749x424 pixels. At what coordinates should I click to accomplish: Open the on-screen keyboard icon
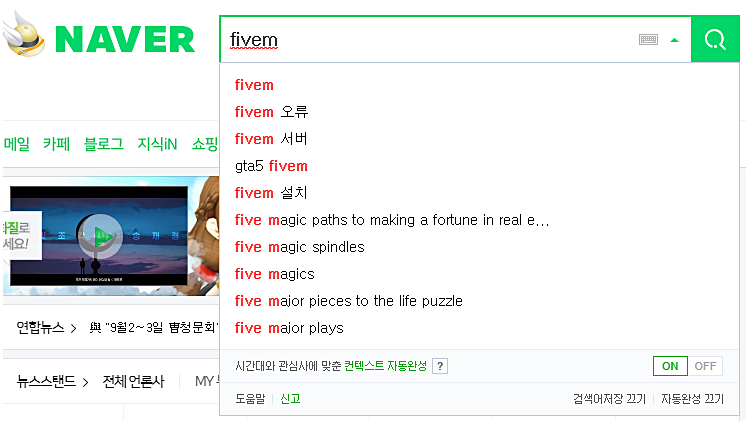point(648,40)
